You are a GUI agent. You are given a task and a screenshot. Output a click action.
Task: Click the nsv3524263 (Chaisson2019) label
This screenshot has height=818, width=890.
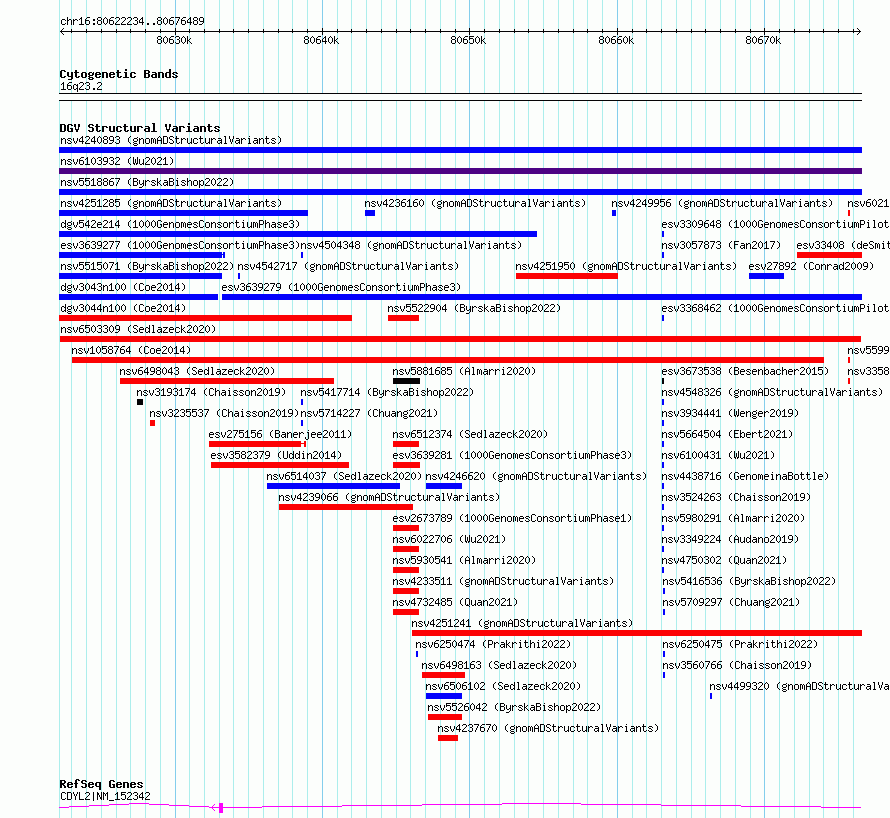tap(736, 497)
